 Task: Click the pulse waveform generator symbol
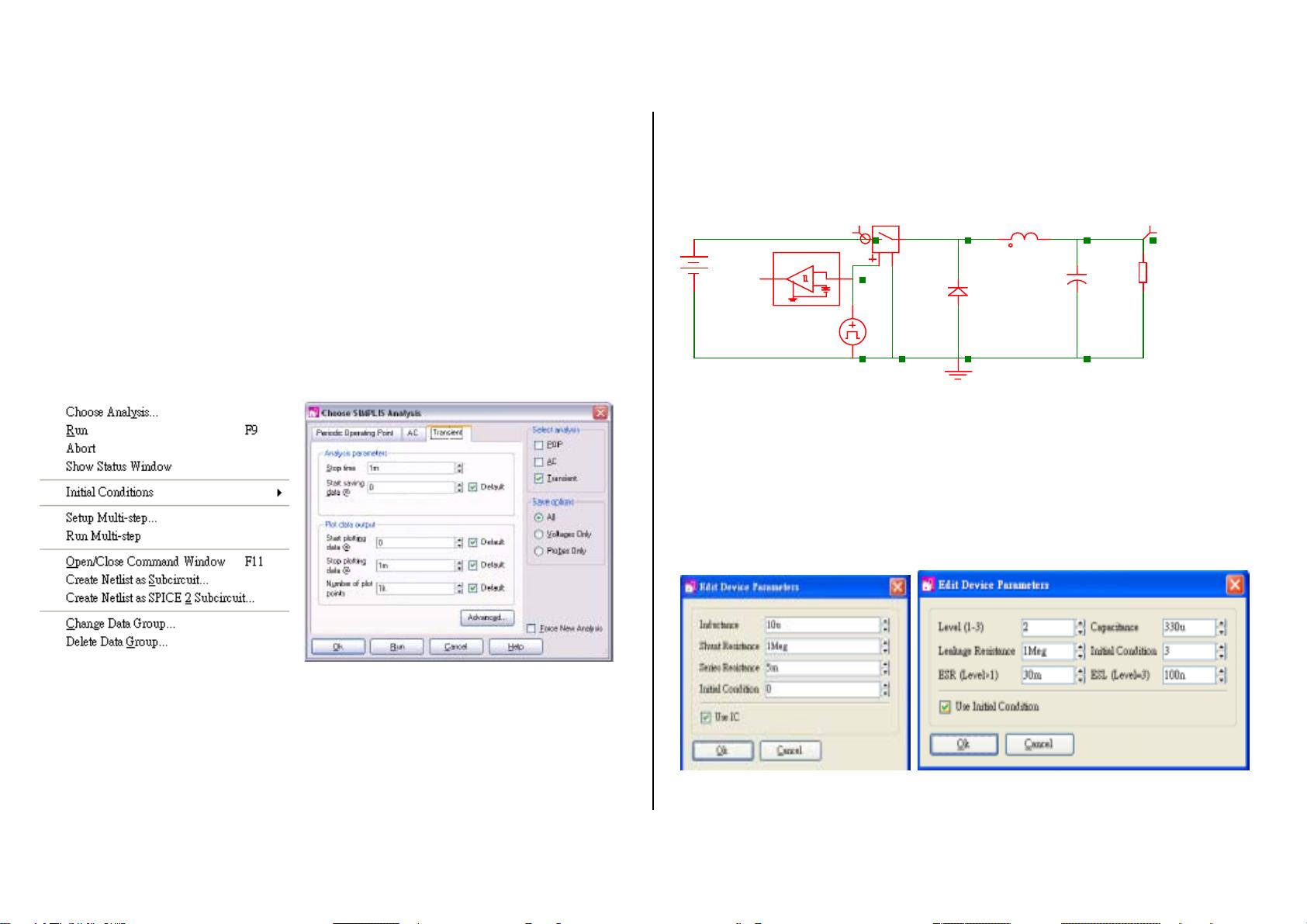pyautogui.click(x=852, y=332)
